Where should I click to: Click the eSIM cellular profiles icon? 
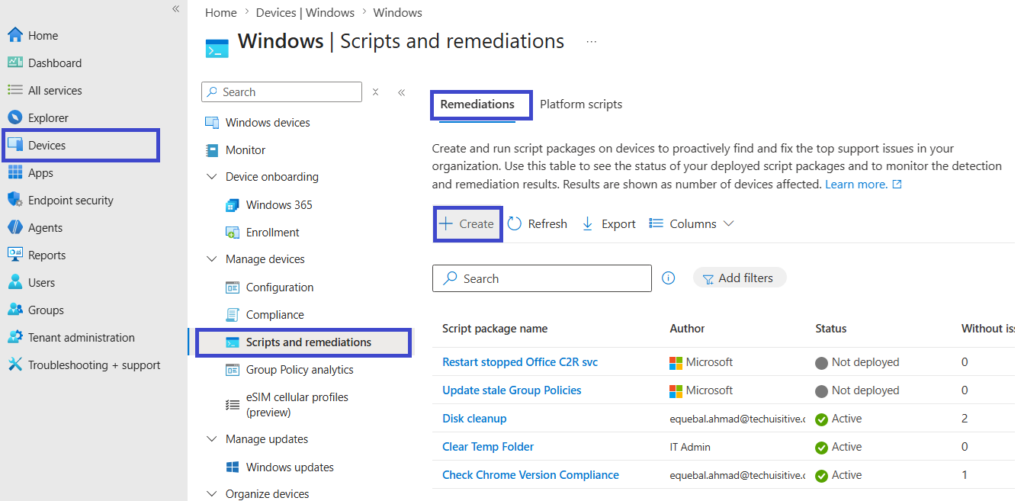coord(232,404)
